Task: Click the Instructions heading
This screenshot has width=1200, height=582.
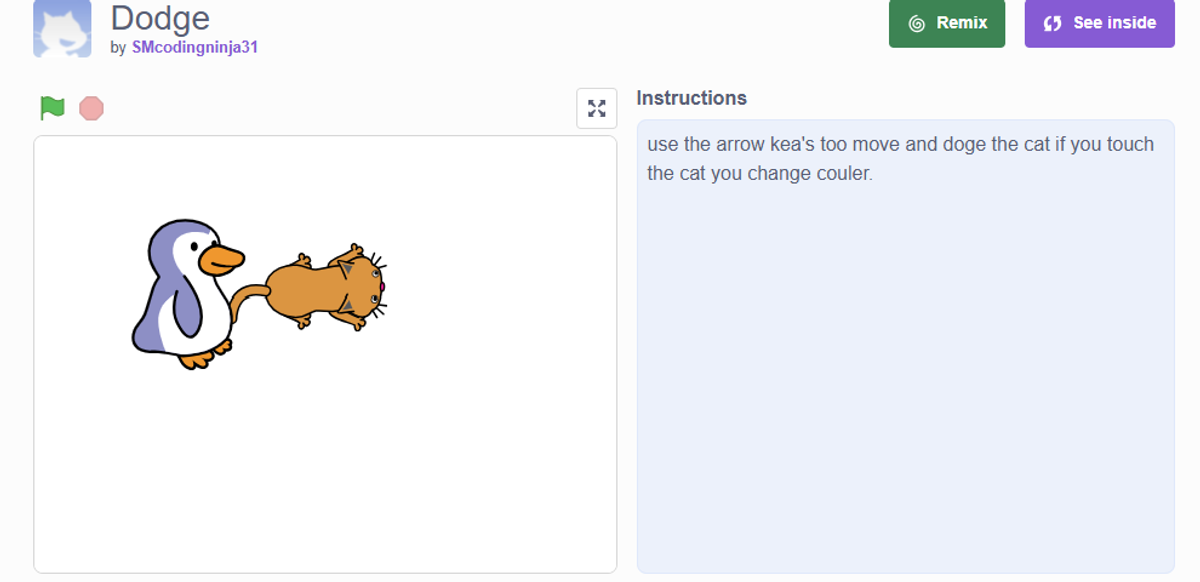Action: click(x=691, y=98)
